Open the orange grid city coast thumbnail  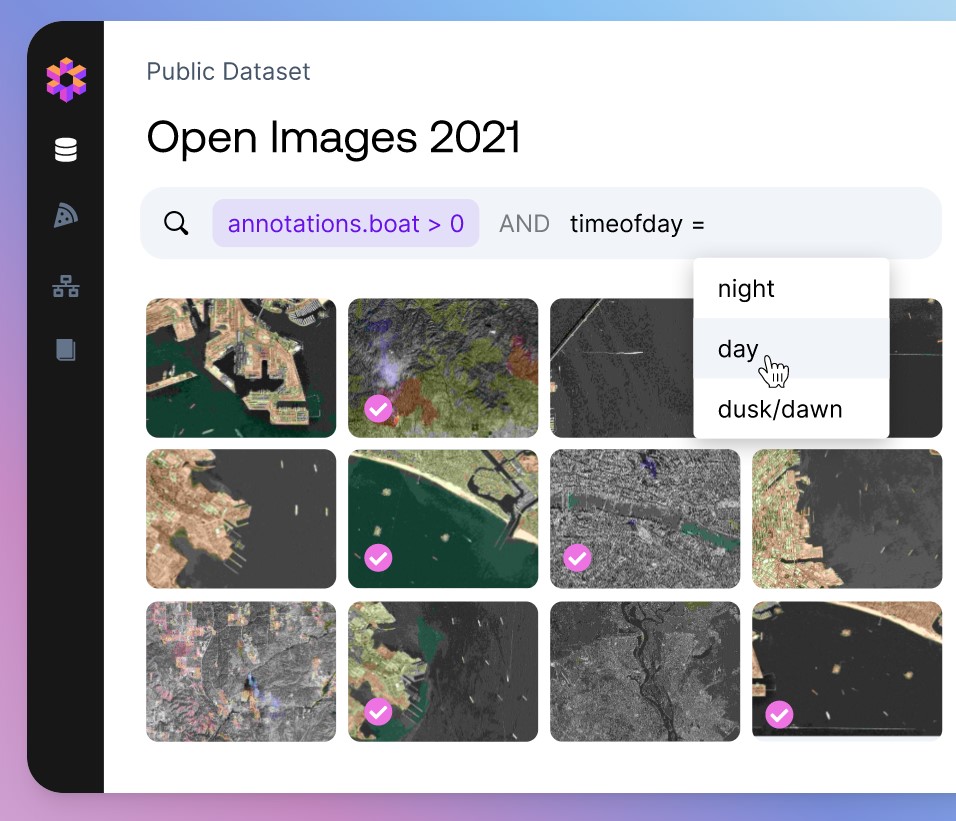coord(847,519)
